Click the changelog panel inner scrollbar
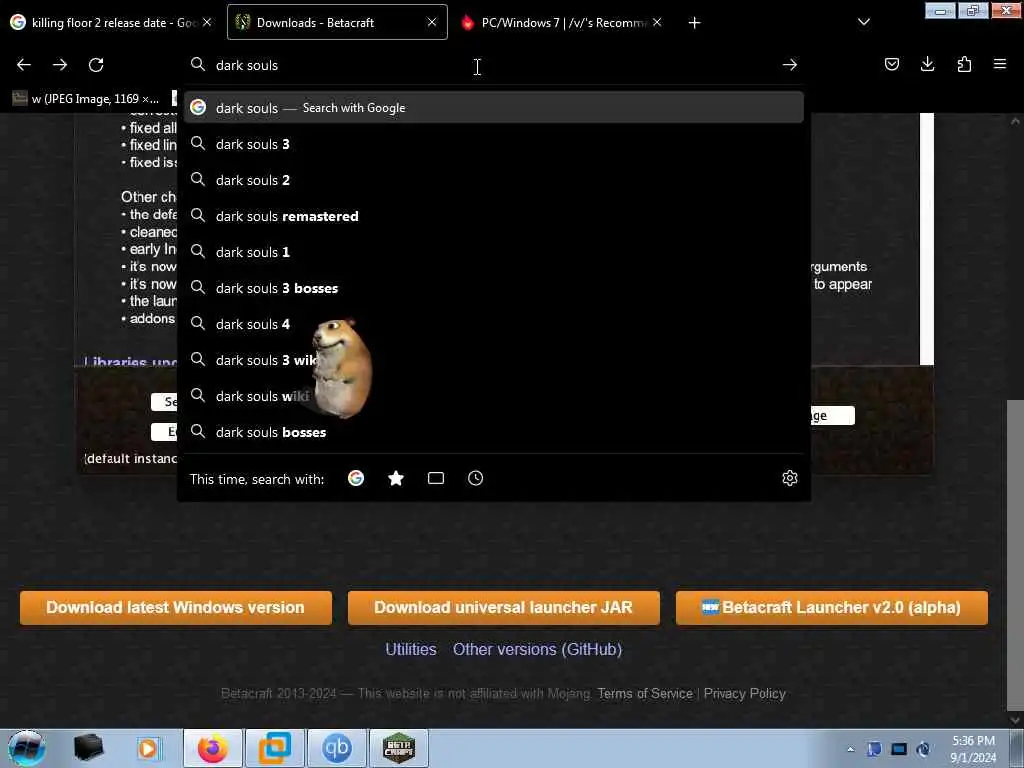The height and width of the screenshot is (768, 1024). click(927, 239)
